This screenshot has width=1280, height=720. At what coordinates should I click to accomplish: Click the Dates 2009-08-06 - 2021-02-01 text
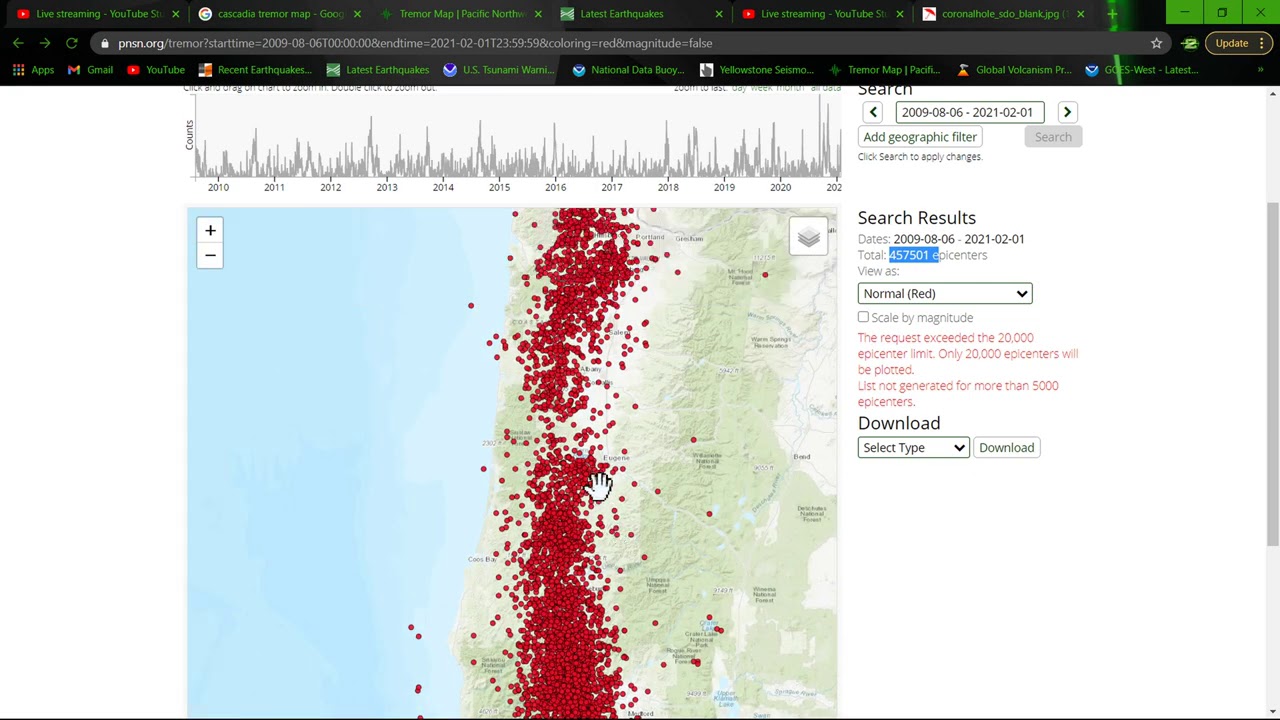(x=941, y=239)
